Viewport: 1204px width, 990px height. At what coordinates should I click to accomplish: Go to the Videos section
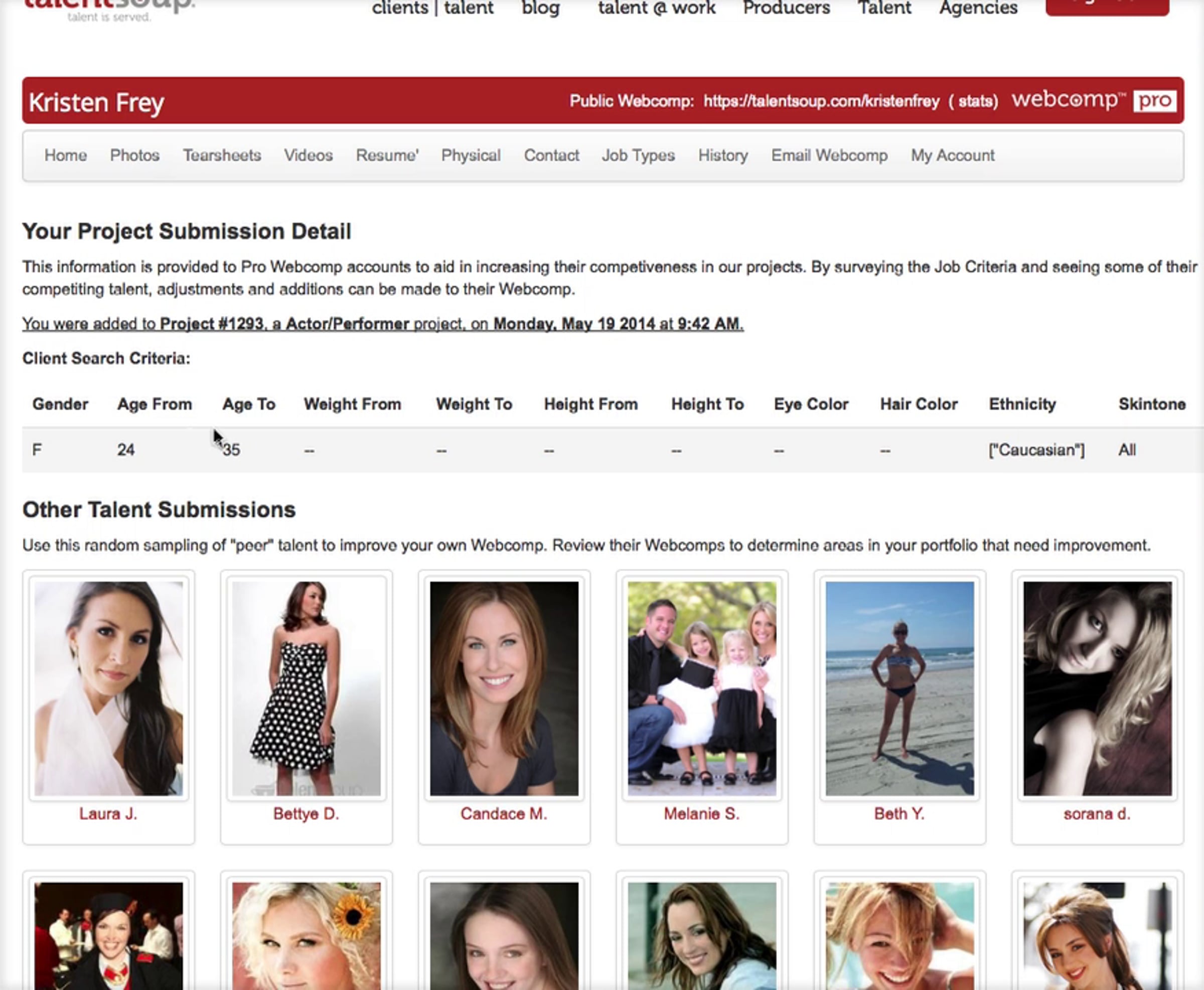pyautogui.click(x=308, y=155)
